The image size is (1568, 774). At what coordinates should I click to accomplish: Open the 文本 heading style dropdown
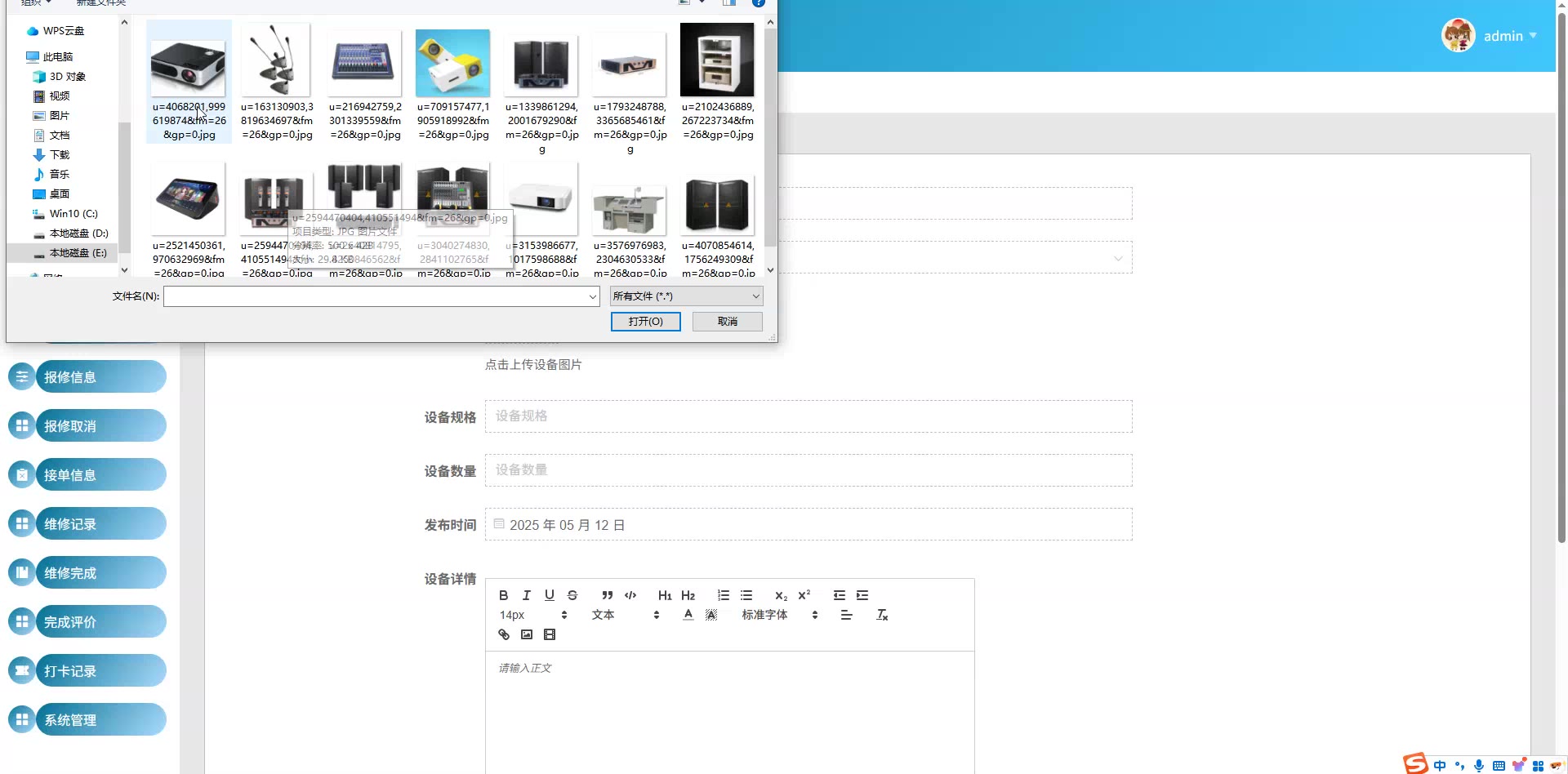[626, 615]
